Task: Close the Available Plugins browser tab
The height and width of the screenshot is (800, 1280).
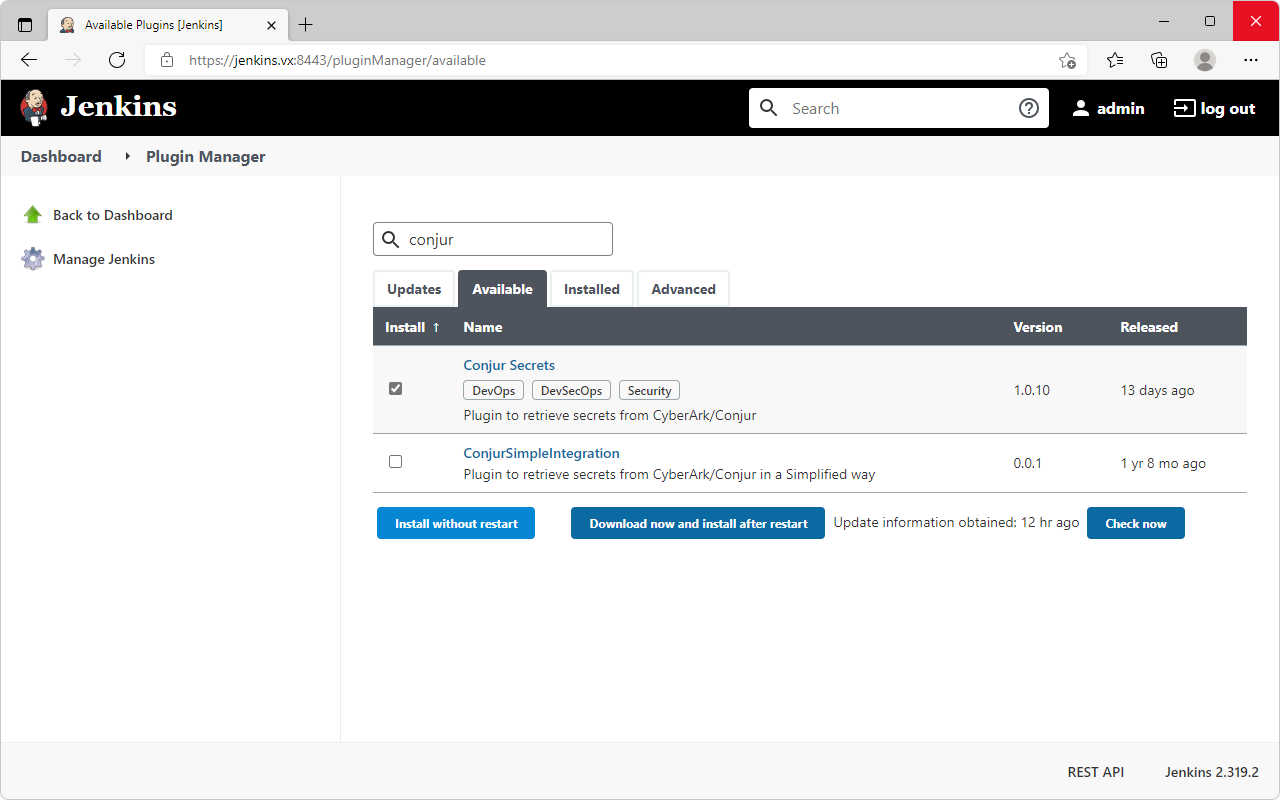Action: (x=271, y=24)
